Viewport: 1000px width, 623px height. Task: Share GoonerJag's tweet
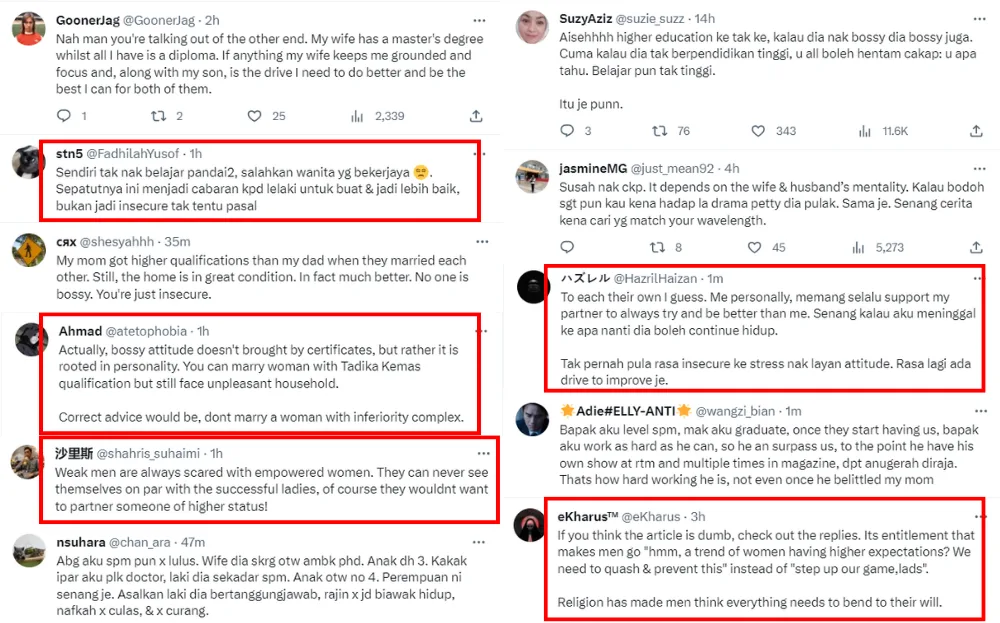point(476,116)
